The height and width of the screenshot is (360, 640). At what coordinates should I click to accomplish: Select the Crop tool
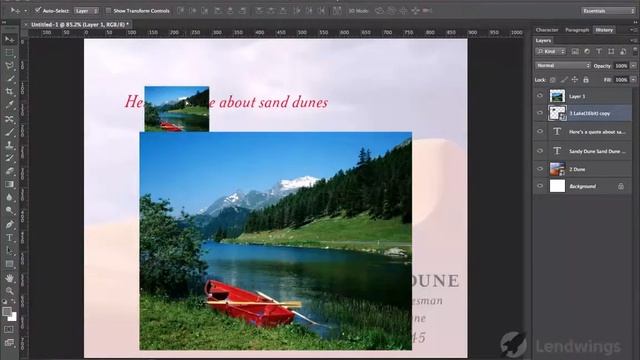click(x=9, y=92)
